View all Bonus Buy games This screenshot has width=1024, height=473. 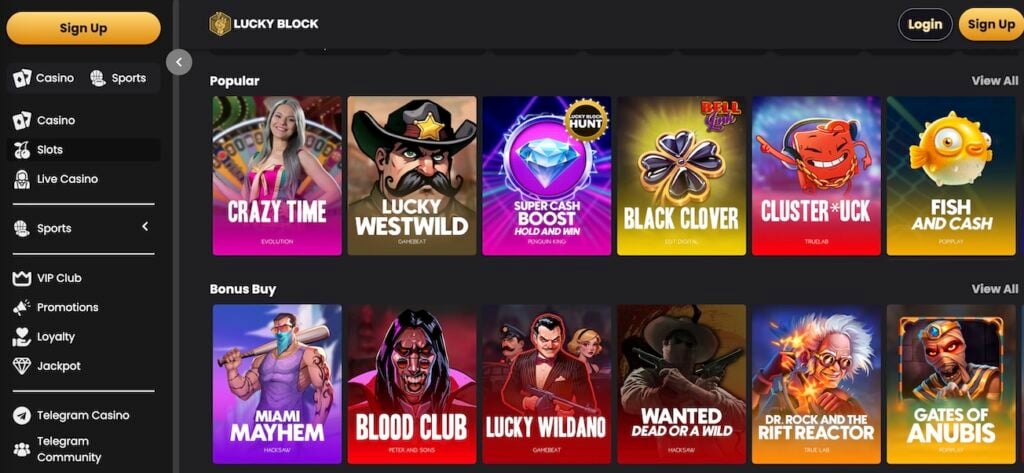pos(995,289)
